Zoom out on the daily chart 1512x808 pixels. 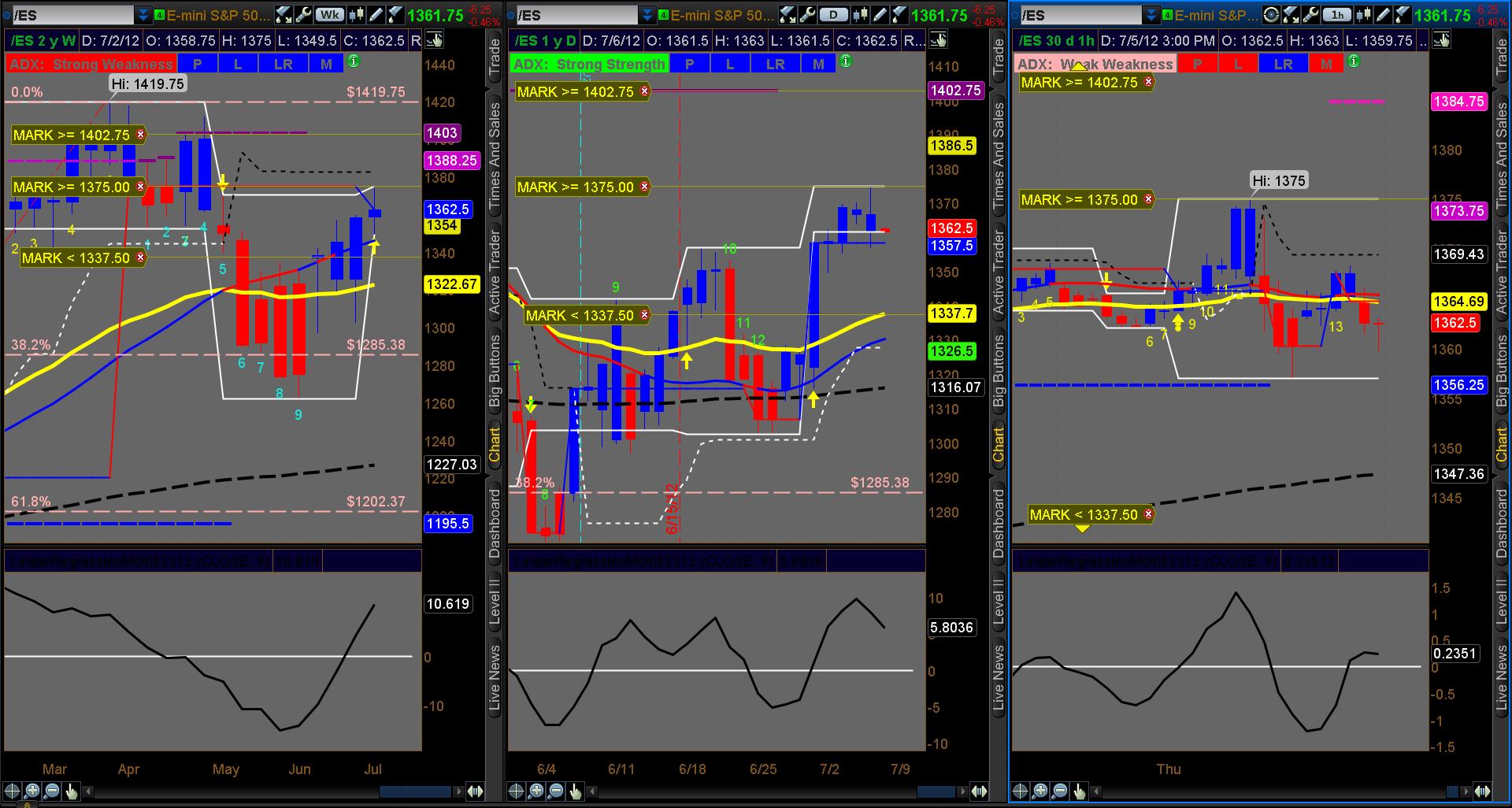click(556, 791)
